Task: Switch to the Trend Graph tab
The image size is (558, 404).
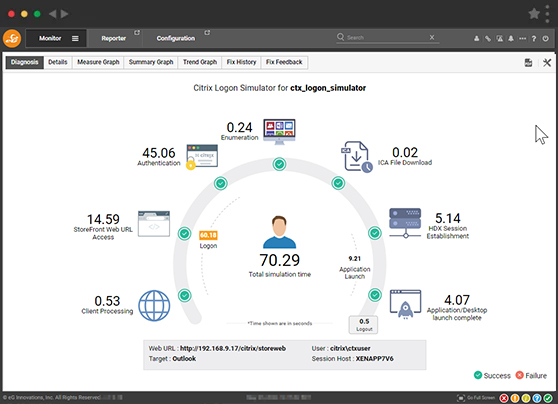Action: point(200,62)
